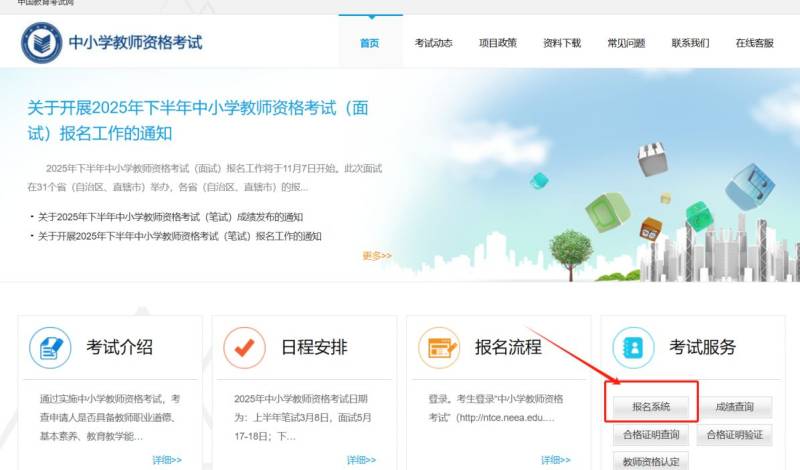Open 合格证明查询 button

point(651,435)
